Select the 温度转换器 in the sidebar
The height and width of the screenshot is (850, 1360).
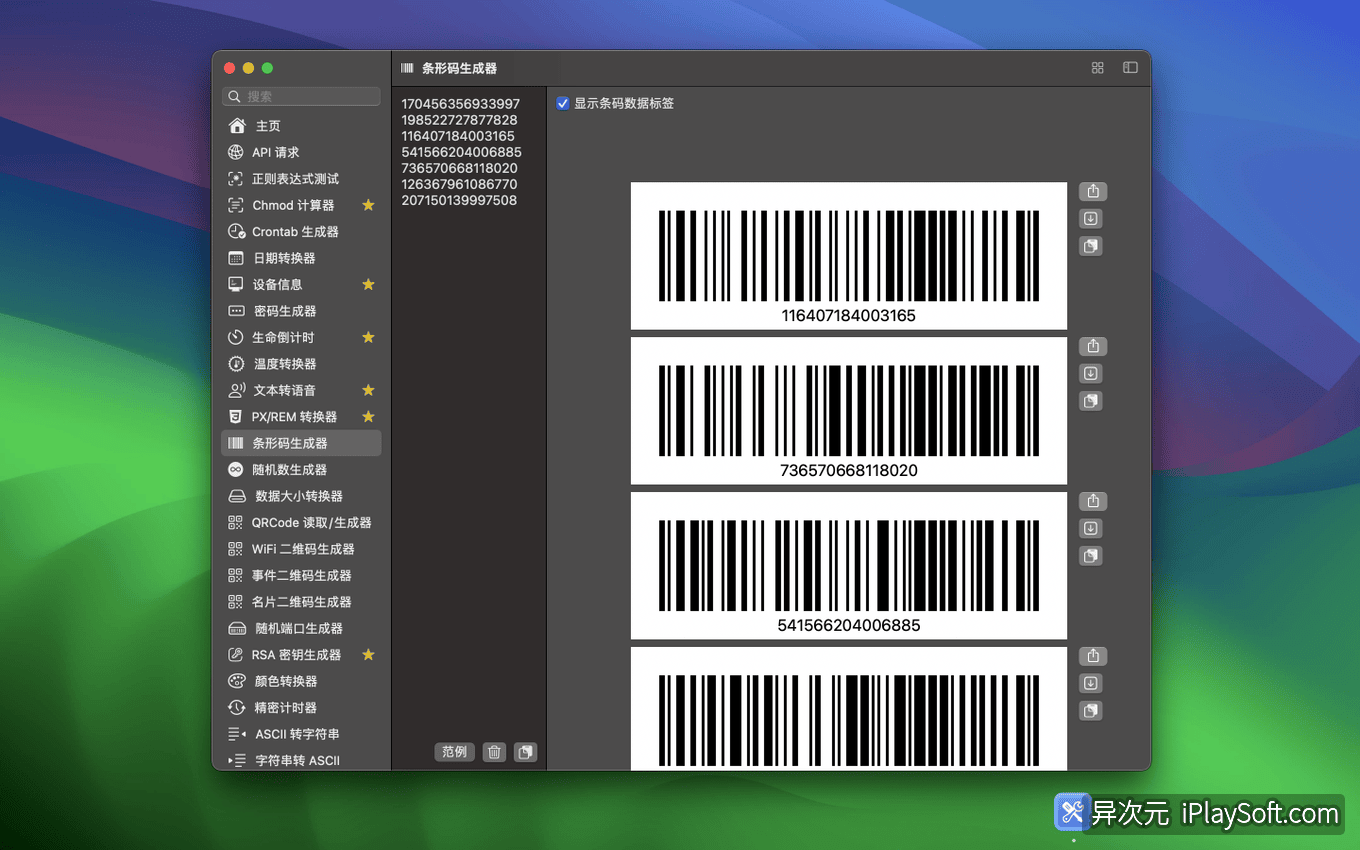point(289,363)
